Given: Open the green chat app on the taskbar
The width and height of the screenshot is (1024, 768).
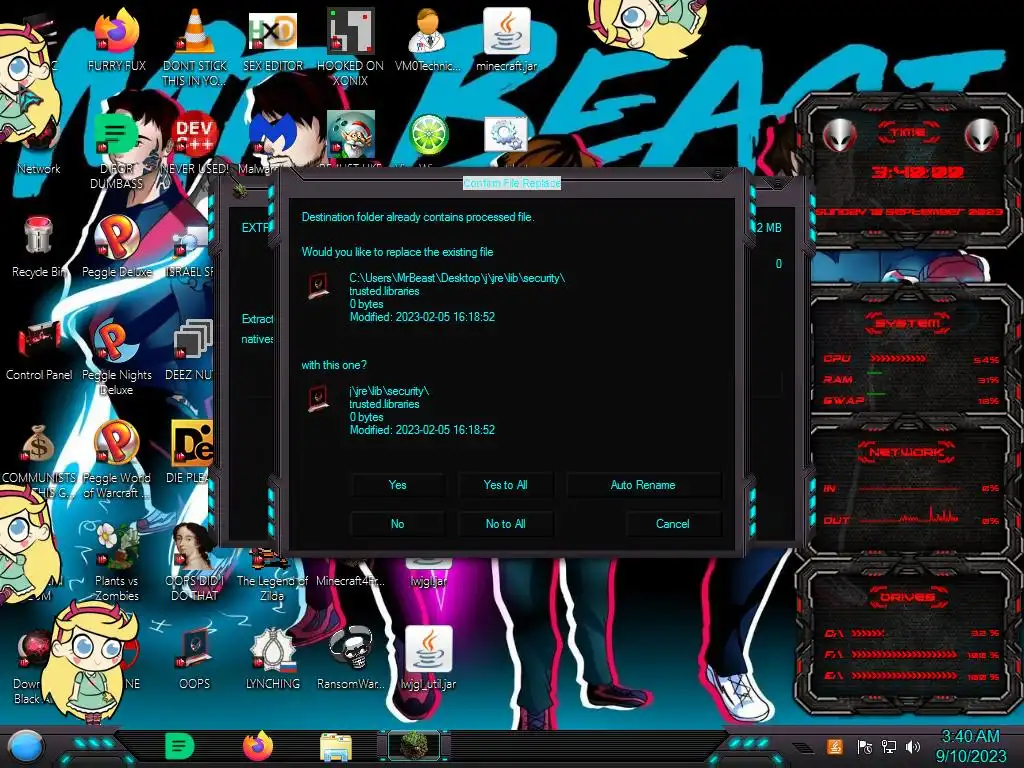Looking at the screenshot, I should [179, 746].
